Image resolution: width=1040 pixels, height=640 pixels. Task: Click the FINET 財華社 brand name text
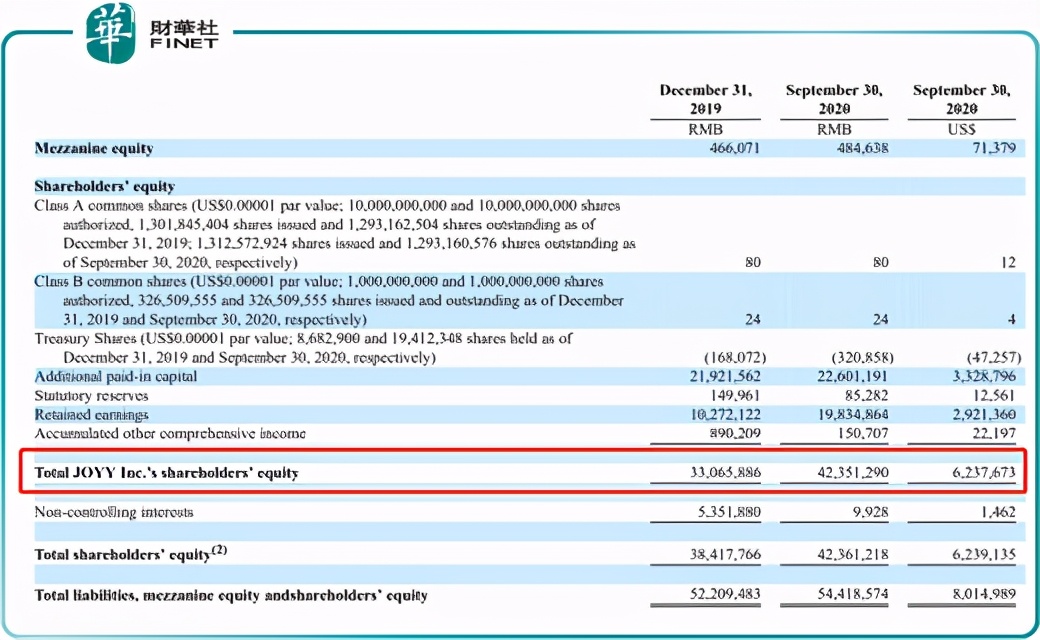(184, 34)
